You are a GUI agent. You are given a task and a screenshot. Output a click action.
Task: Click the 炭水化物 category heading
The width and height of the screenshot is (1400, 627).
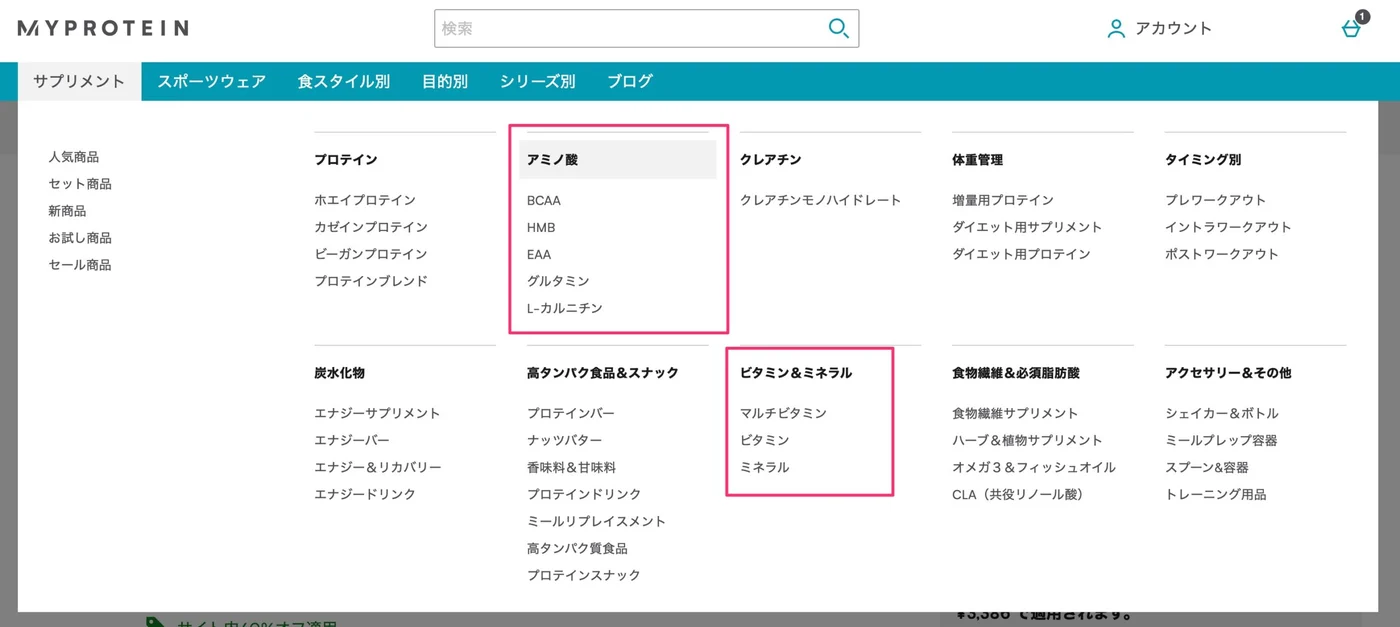(340, 373)
